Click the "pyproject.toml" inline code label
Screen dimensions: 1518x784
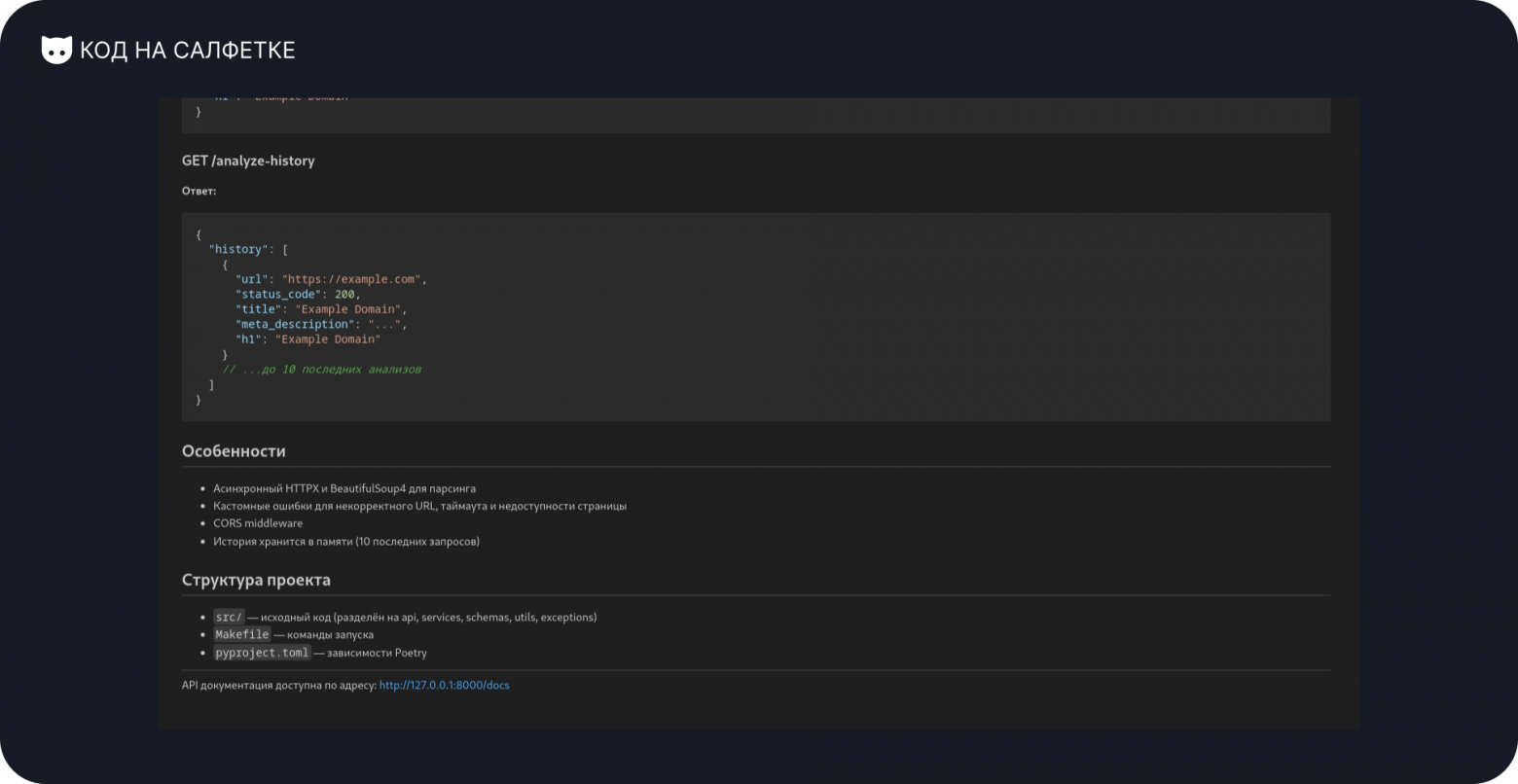(262, 653)
